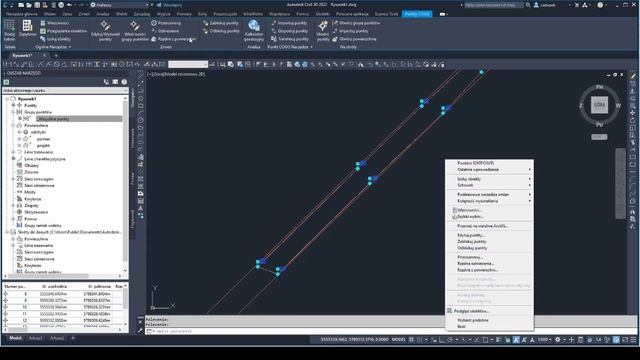Choose Wybierz podobne in context menu

point(473,320)
